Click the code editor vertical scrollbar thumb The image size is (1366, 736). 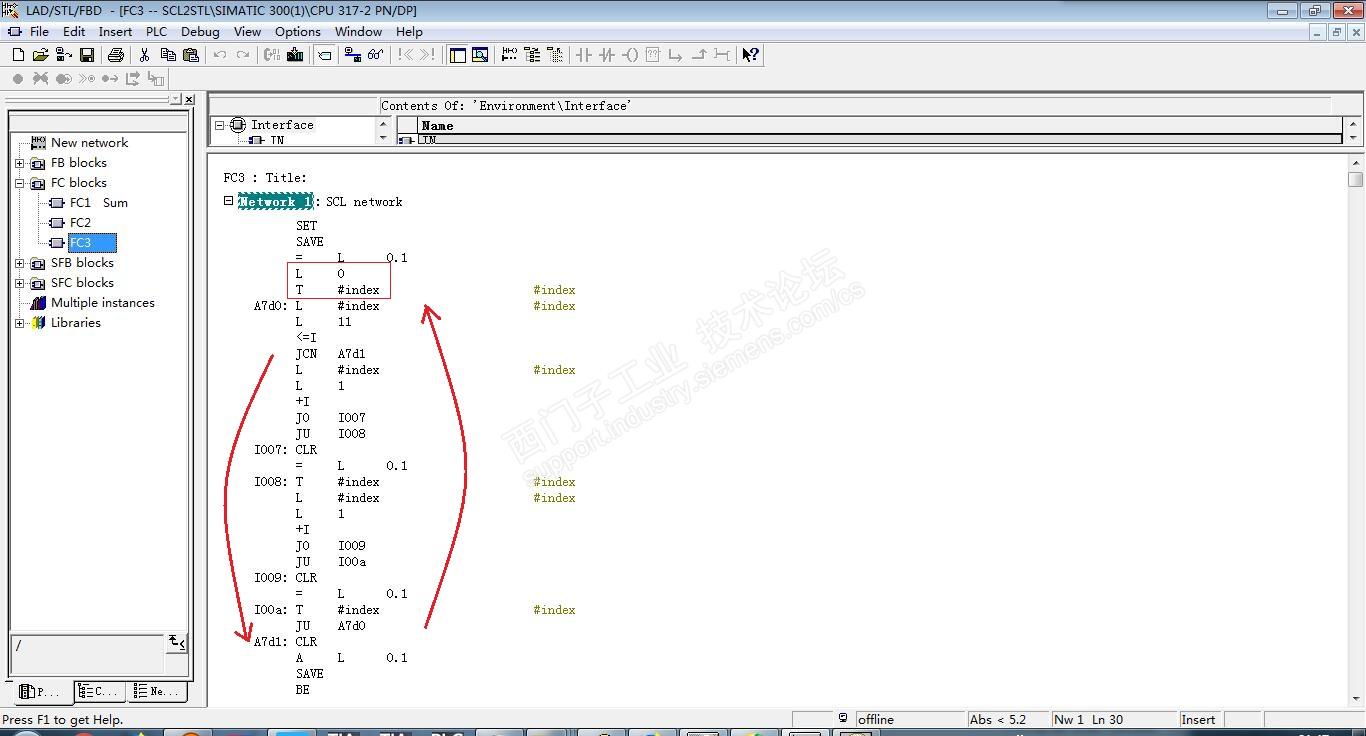pos(1355,180)
